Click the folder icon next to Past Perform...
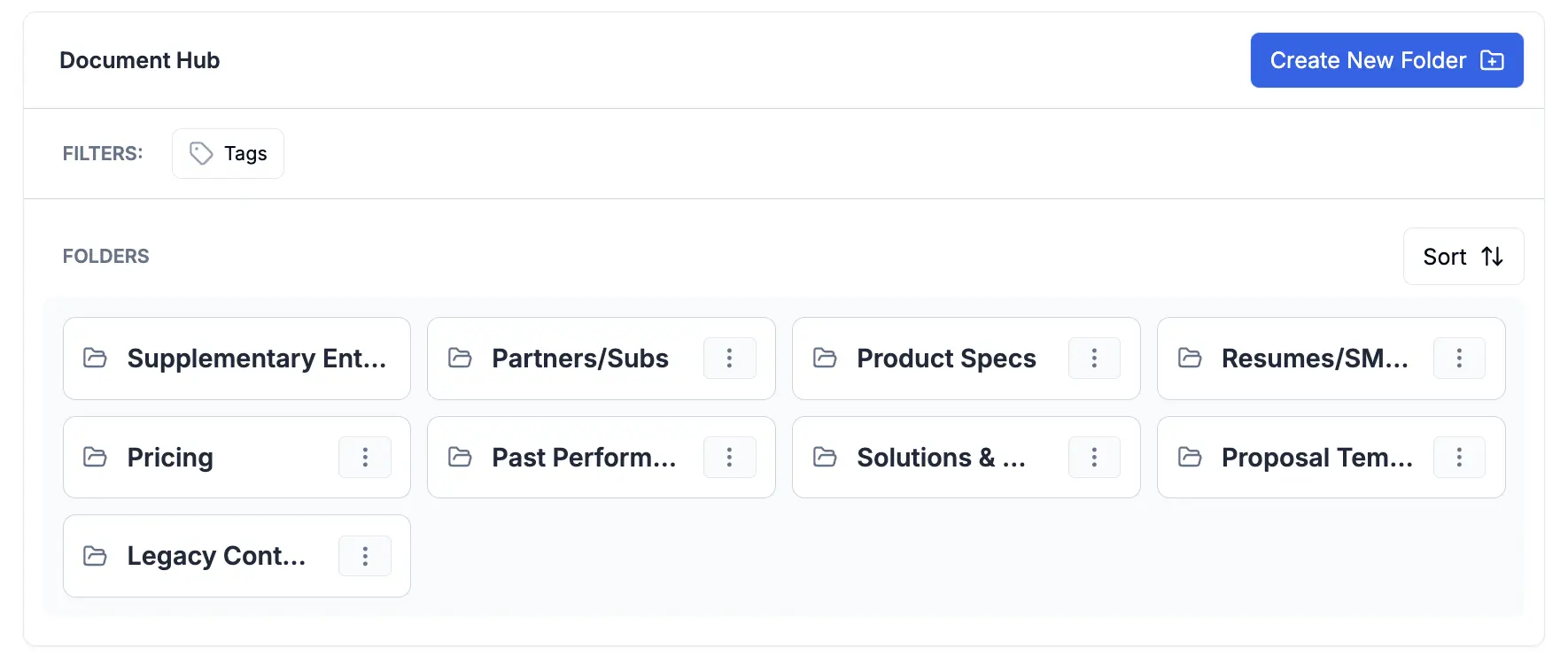 click(x=460, y=458)
